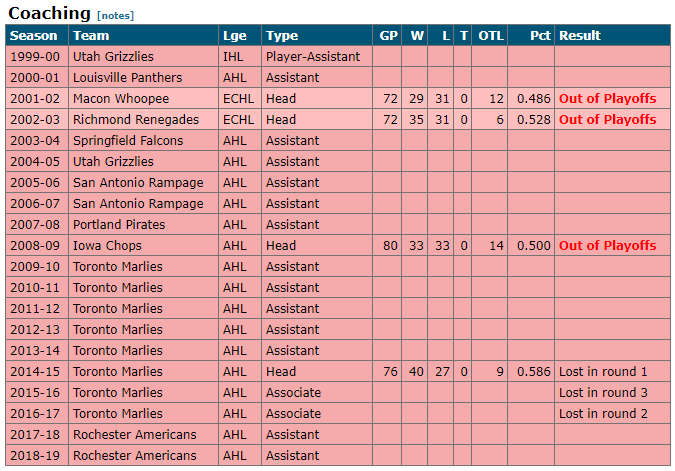Click Out of Playoffs for 2008-09
The height and width of the screenshot is (471, 675).
coord(607,246)
